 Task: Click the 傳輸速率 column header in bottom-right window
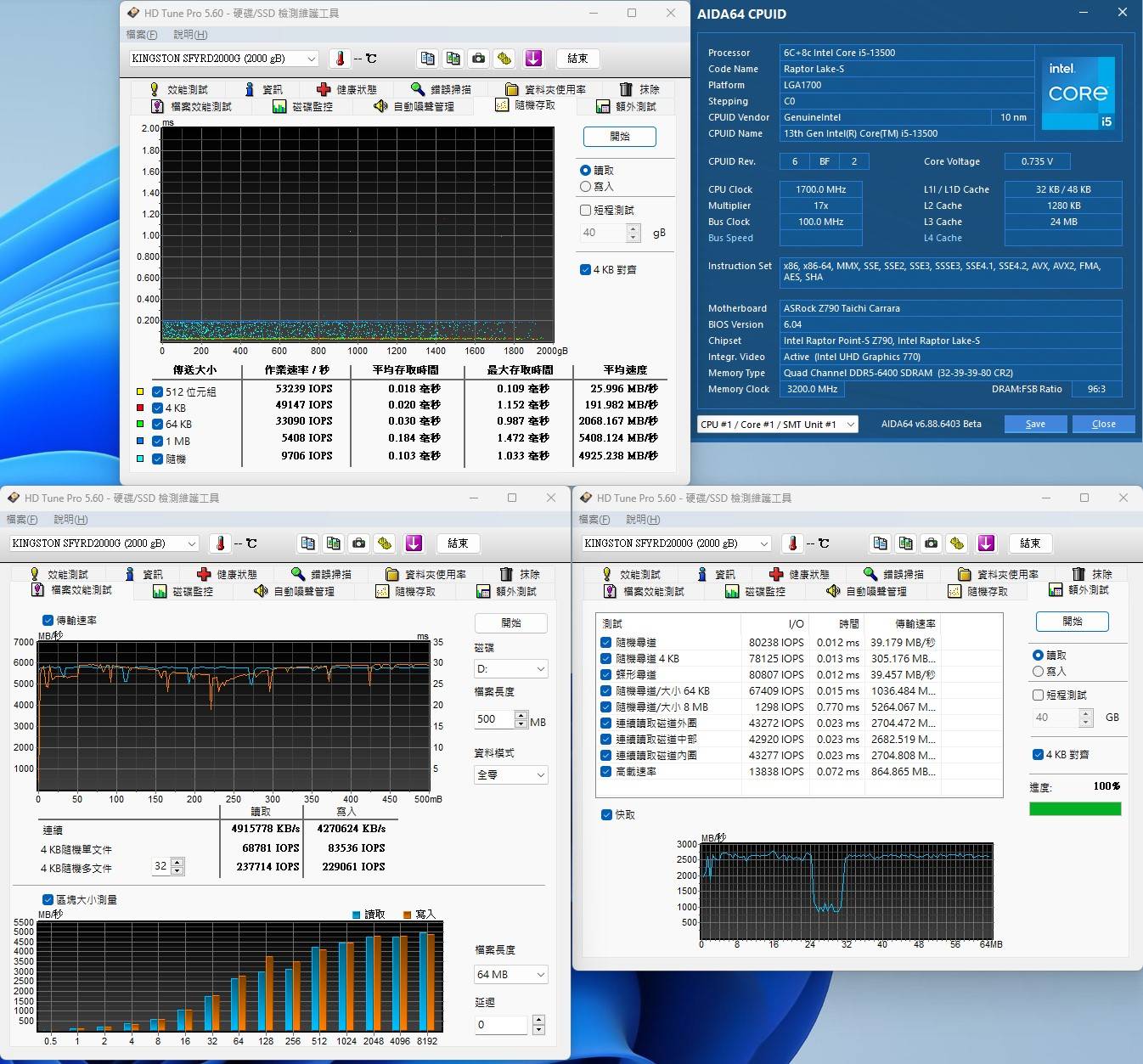coord(915,624)
